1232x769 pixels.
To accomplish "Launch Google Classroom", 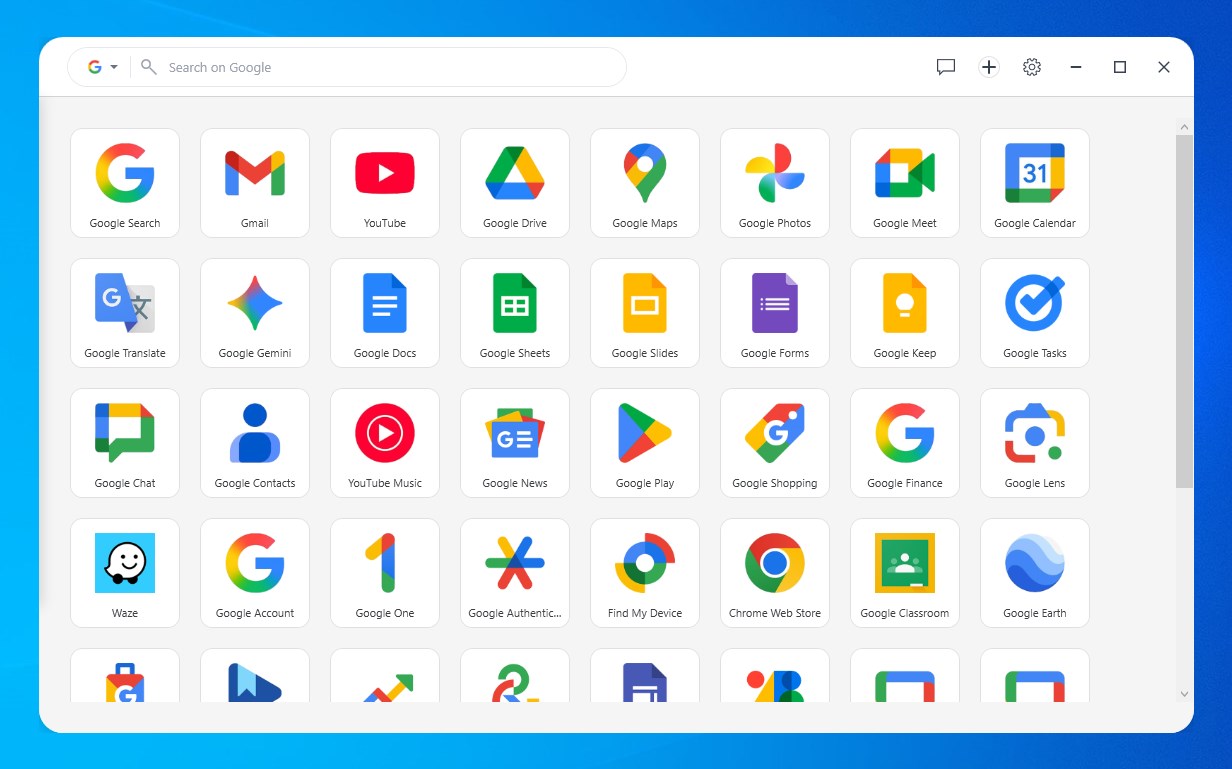I will click(x=905, y=573).
